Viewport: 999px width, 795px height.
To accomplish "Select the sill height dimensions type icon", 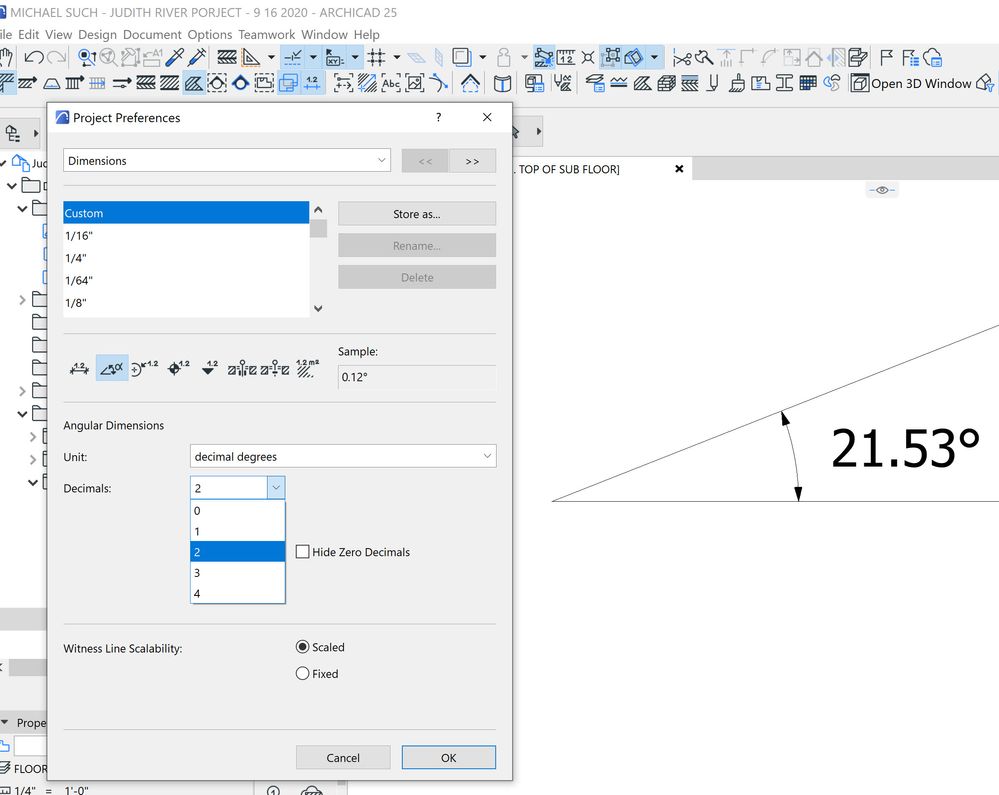I will pyautogui.click(x=275, y=368).
